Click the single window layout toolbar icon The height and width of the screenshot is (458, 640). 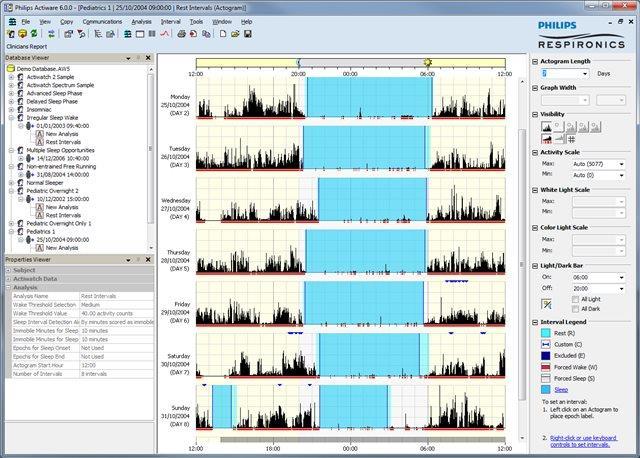coord(140,34)
